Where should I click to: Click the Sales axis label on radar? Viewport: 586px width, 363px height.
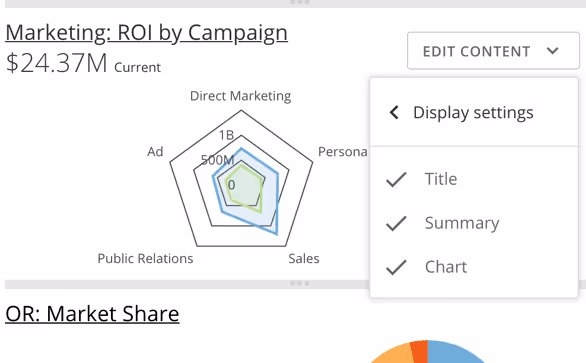(304, 259)
